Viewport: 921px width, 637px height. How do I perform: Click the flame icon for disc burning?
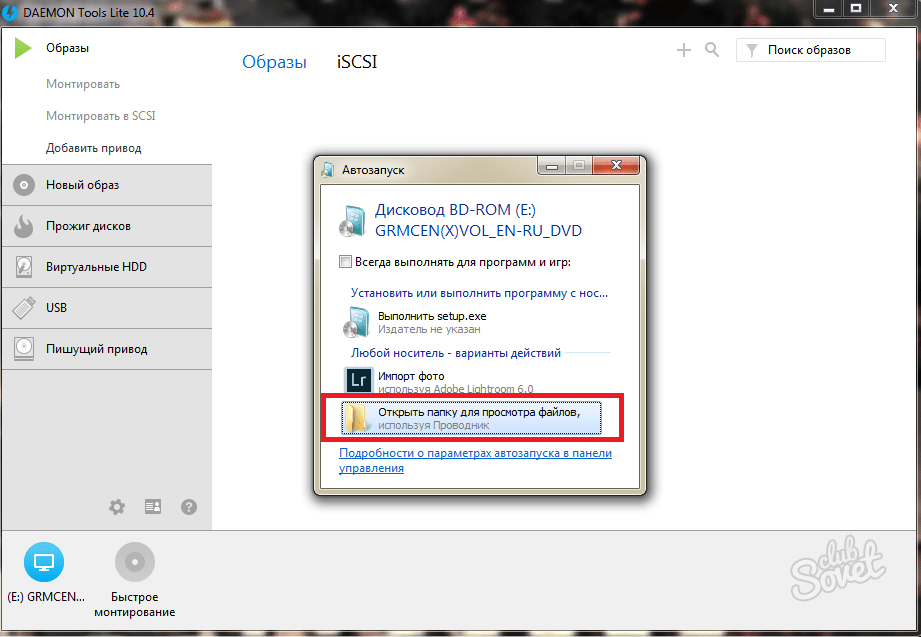point(23,226)
